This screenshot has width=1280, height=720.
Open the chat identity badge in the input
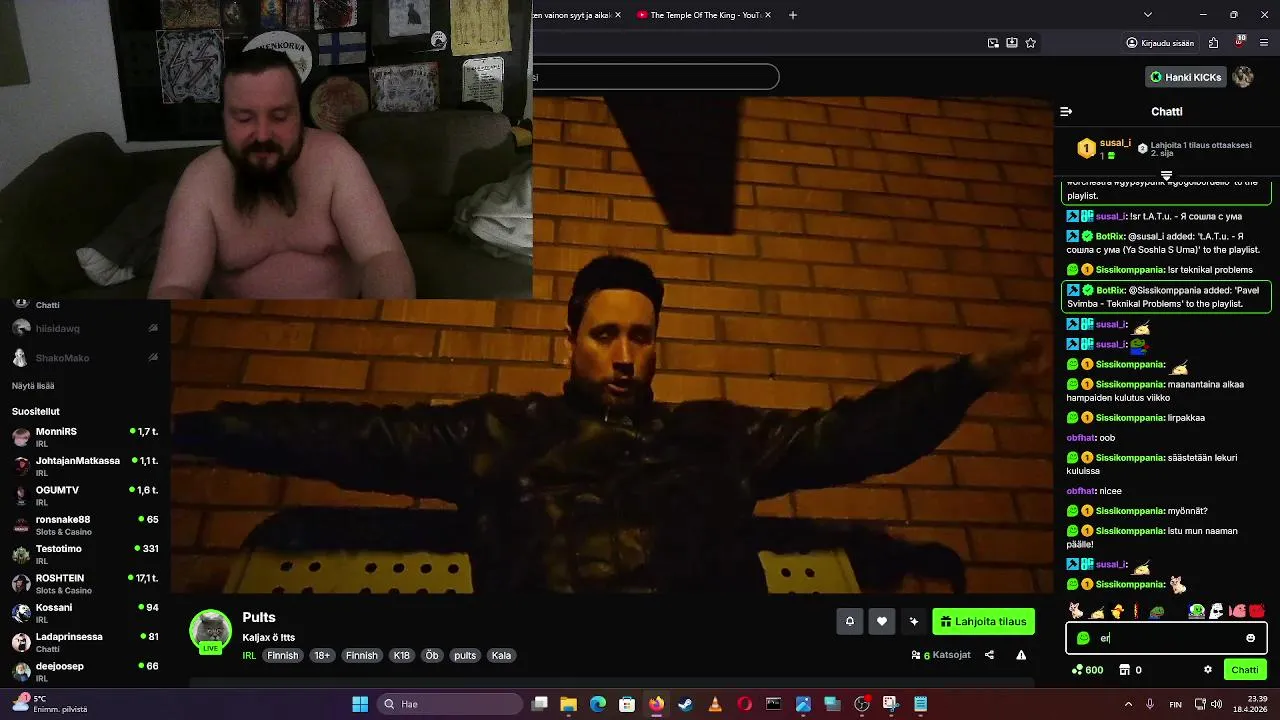pyautogui.click(x=1083, y=638)
